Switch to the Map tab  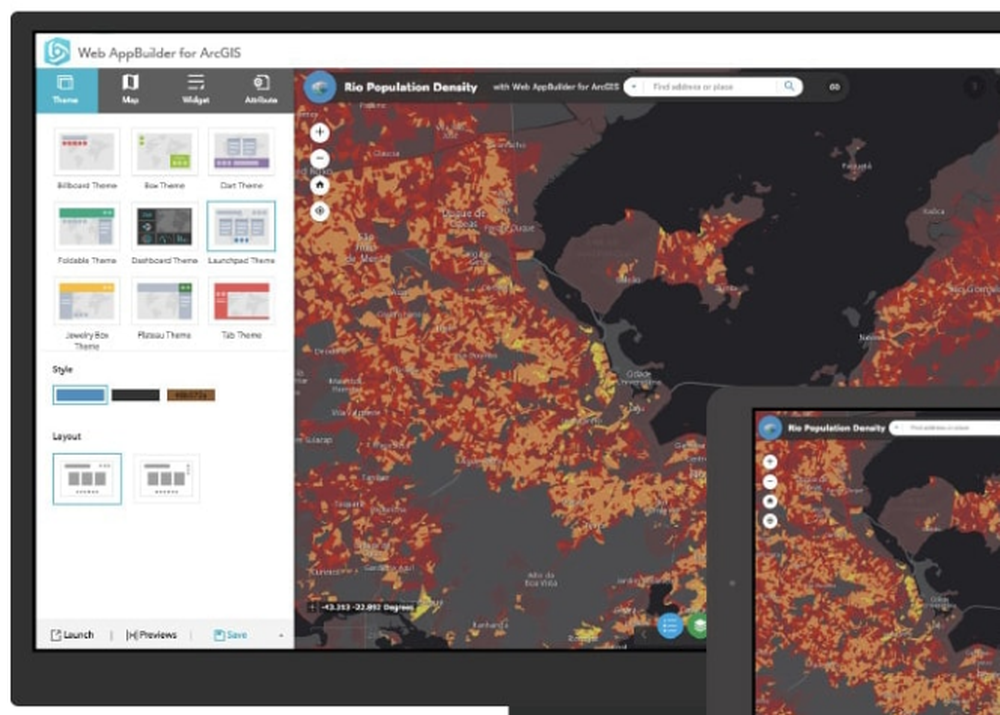click(x=130, y=91)
